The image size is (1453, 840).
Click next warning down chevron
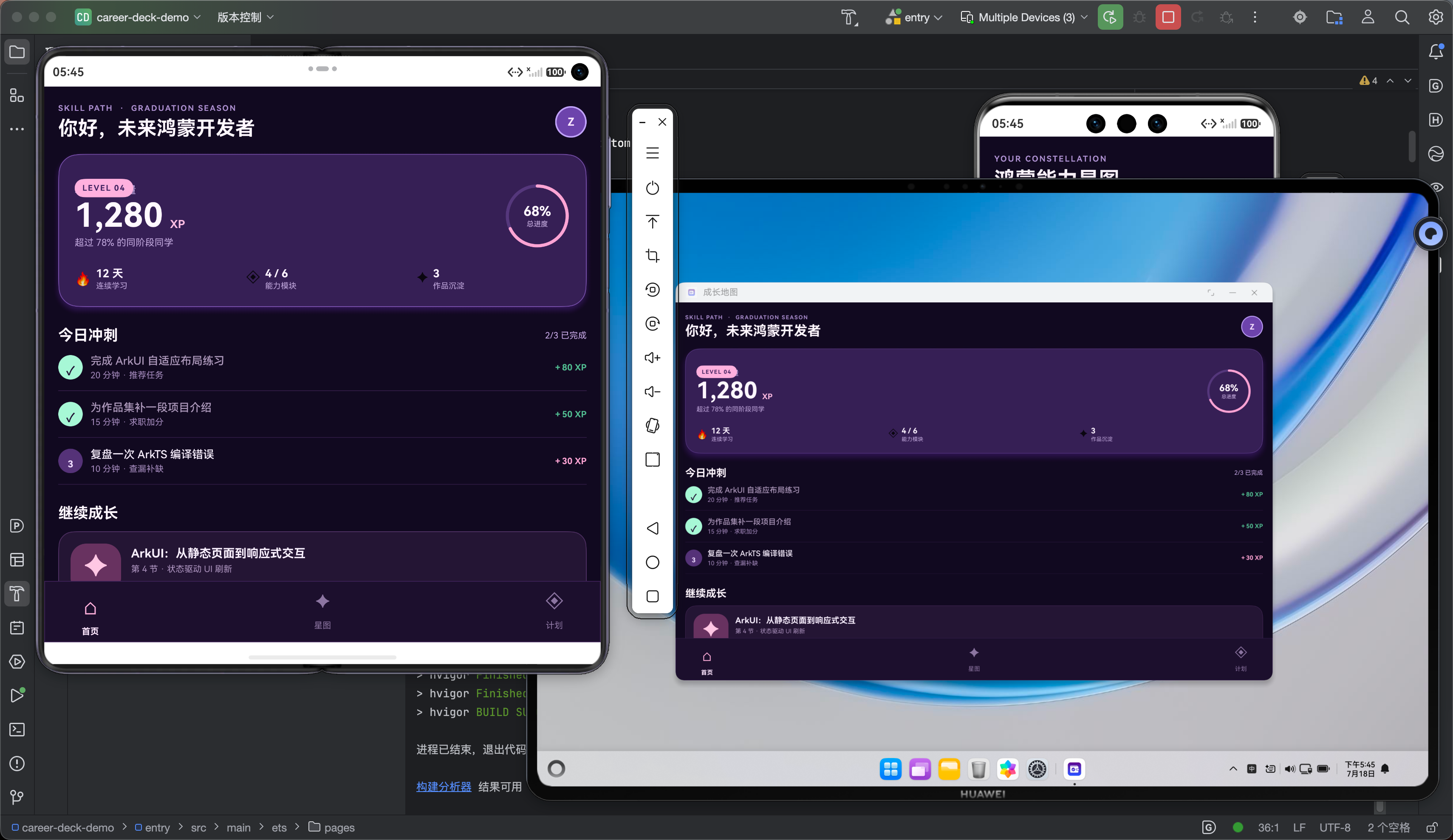coord(1408,81)
